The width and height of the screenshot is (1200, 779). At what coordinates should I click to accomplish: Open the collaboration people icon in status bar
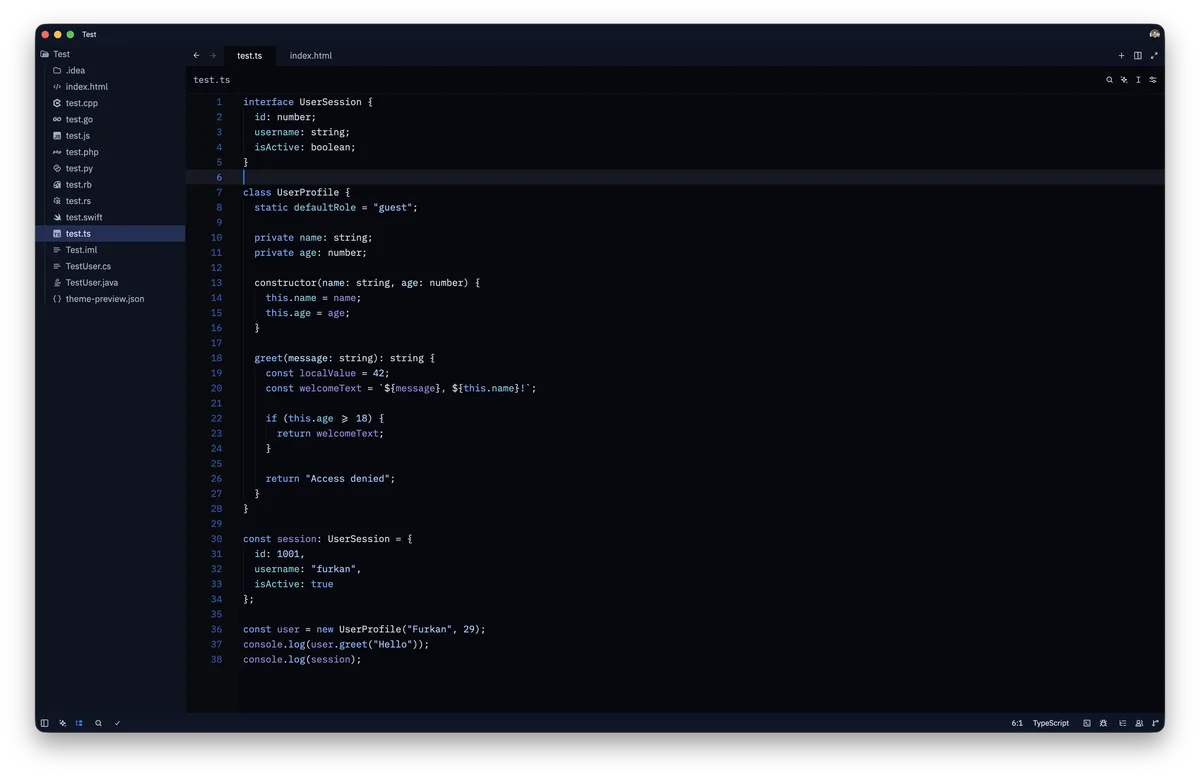[1139, 723]
